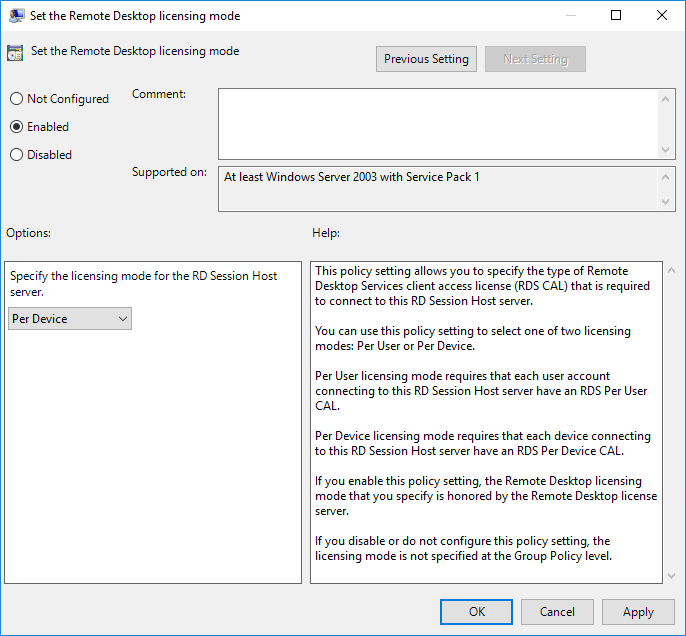686x636 pixels.
Task: Click inside the Comment text box
Action: tap(438, 122)
